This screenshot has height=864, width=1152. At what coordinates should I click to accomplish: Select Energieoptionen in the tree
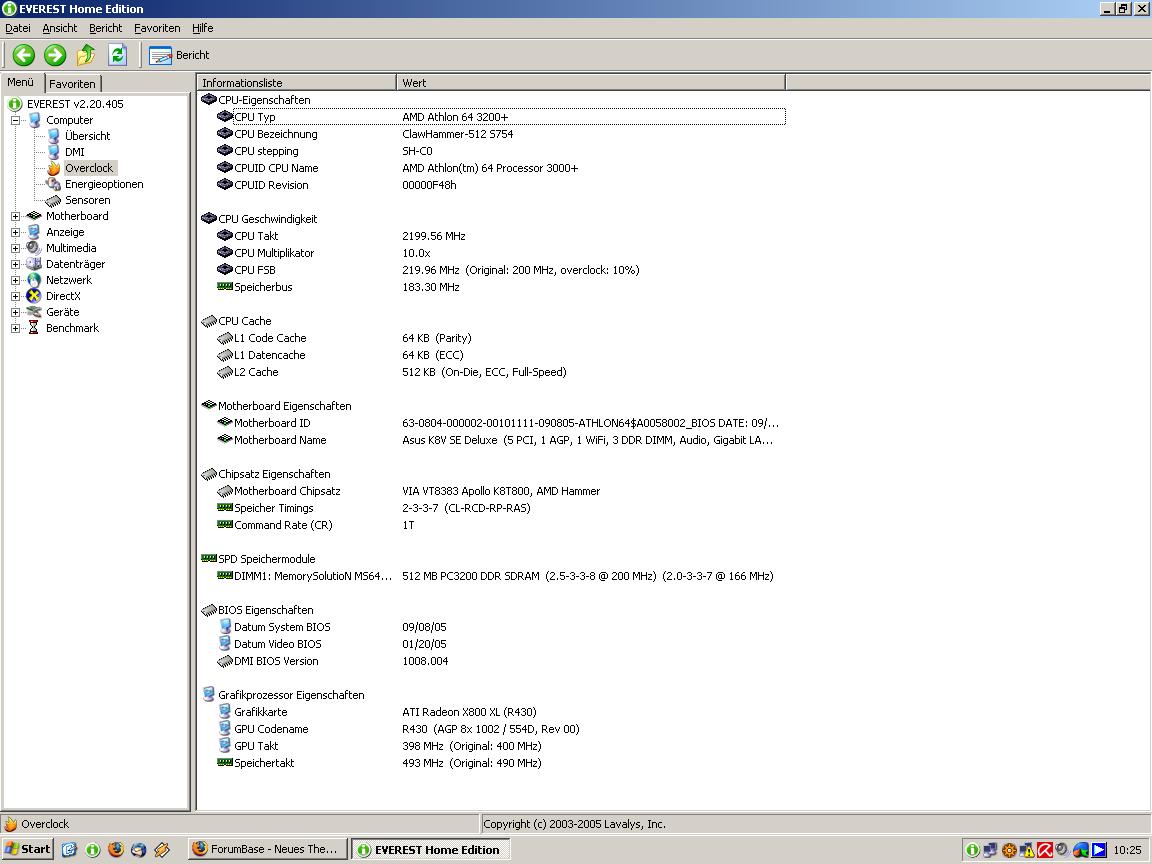[104, 184]
